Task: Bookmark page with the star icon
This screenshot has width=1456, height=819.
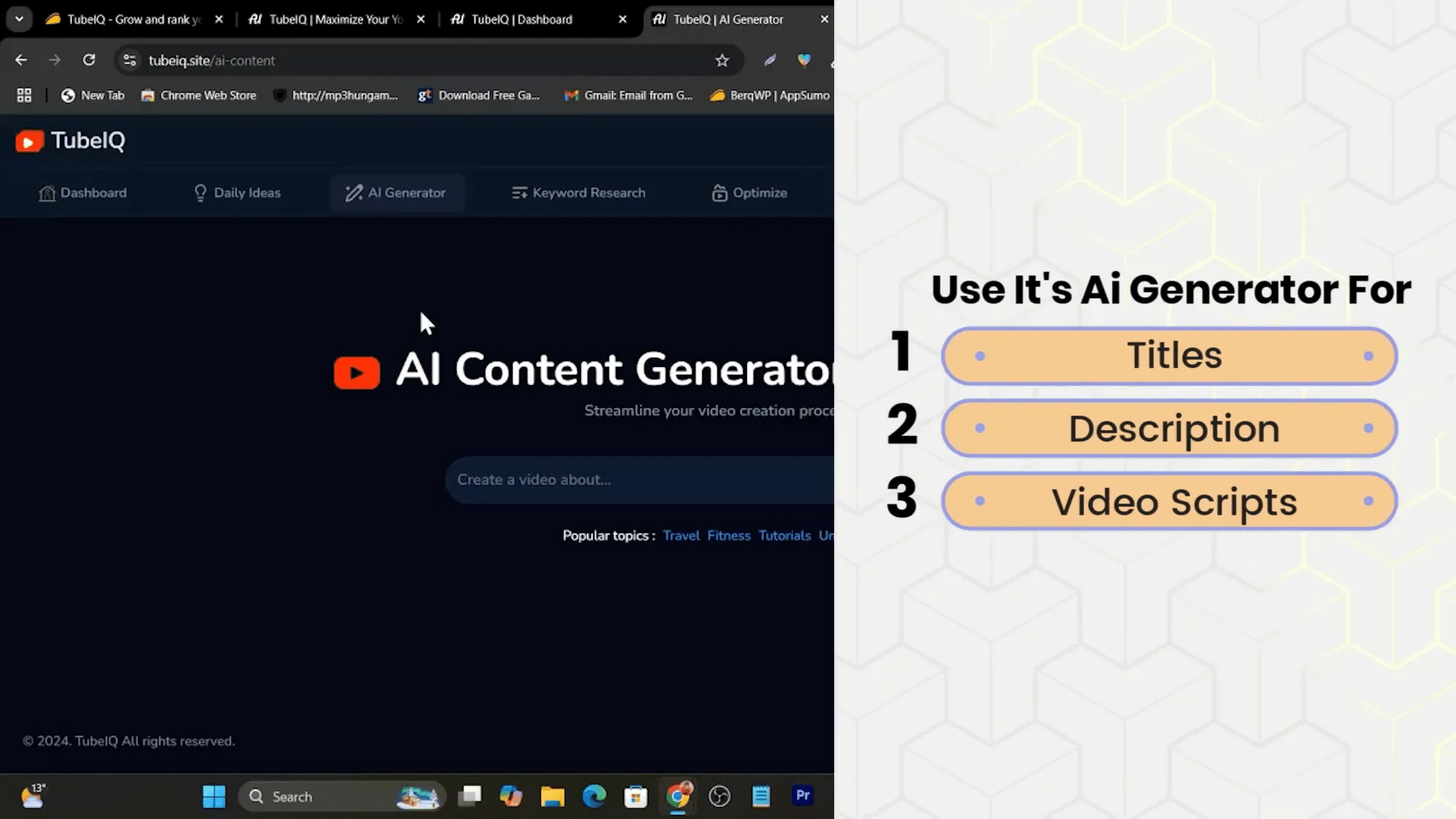Action: pyautogui.click(x=722, y=61)
